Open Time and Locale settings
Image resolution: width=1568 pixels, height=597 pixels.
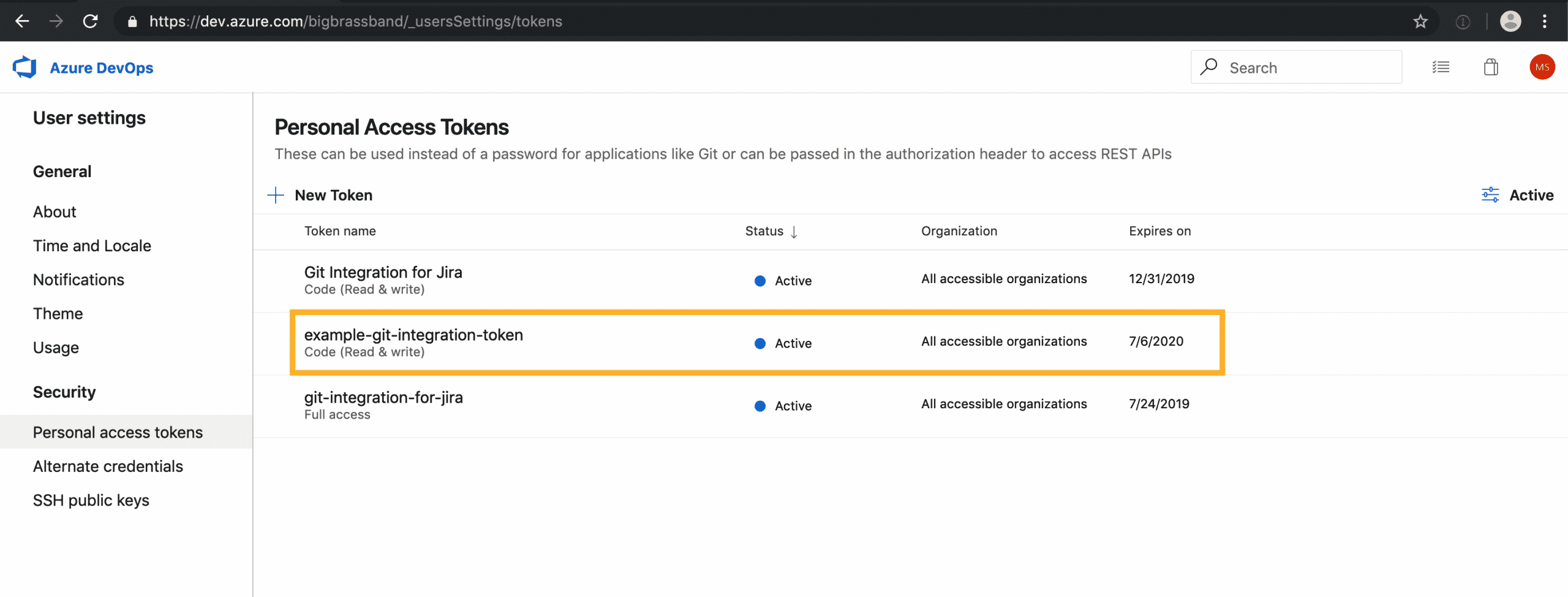coord(92,246)
